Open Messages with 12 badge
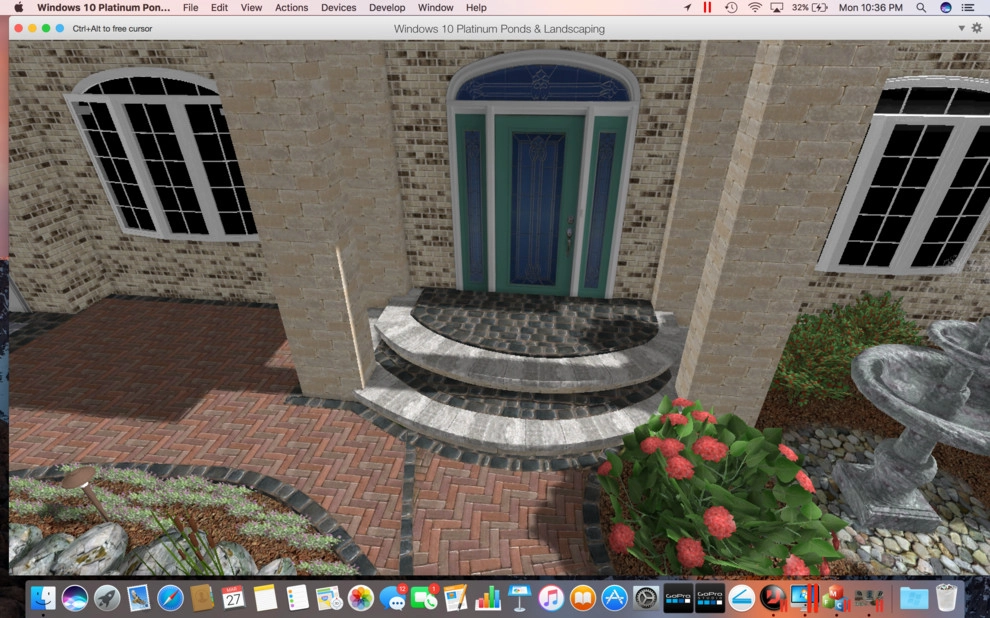This screenshot has width=990, height=618. (393, 597)
